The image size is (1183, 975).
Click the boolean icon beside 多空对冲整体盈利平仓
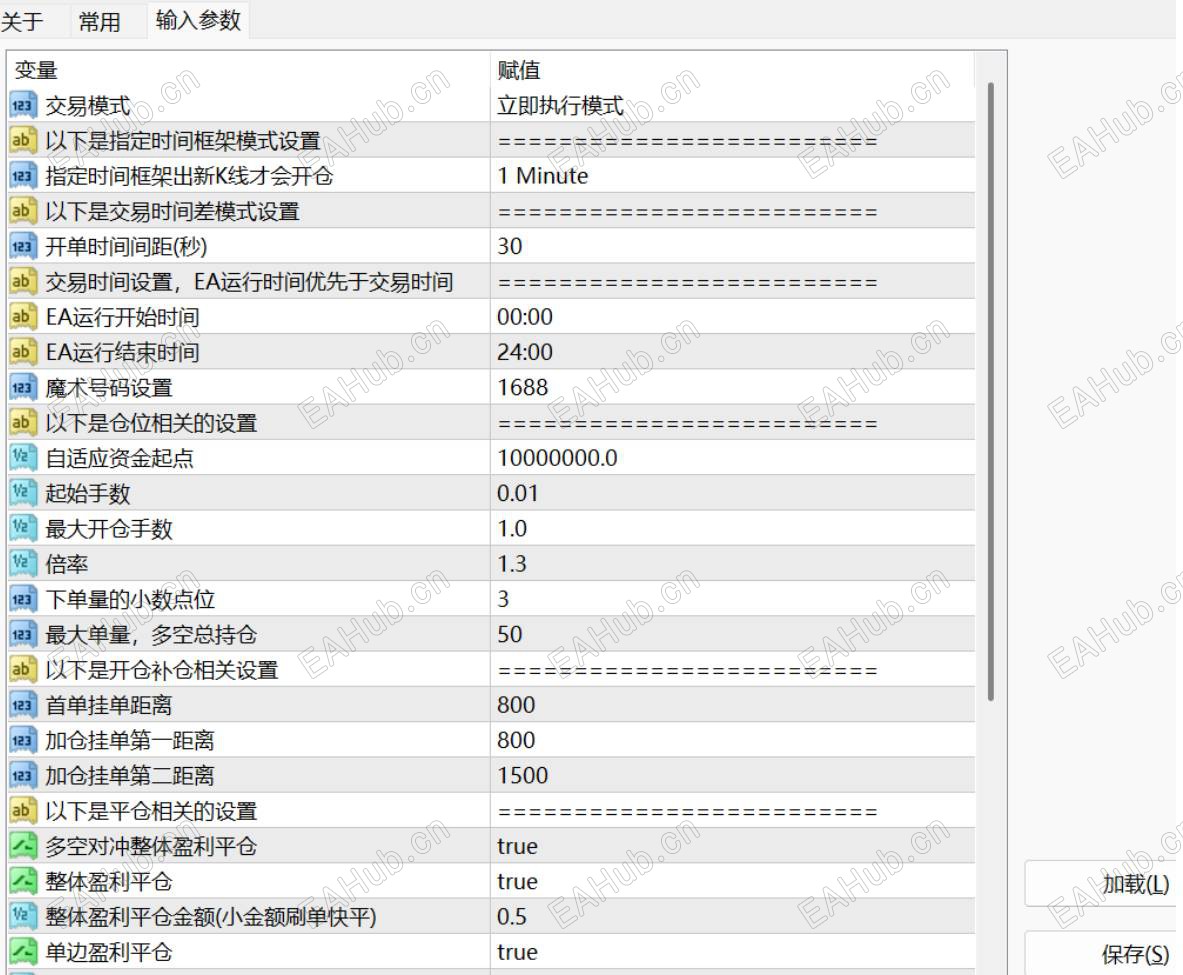23,846
